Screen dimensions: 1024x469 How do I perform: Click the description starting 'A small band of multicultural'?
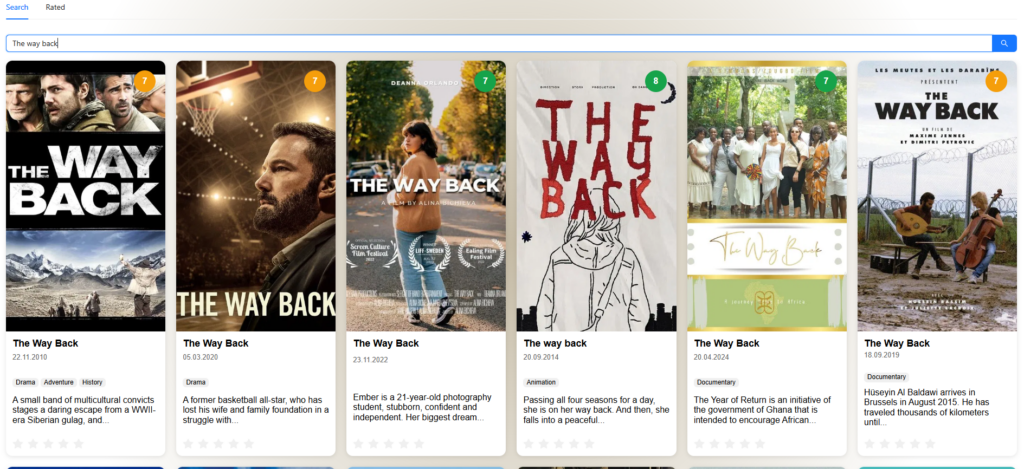(84, 410)
